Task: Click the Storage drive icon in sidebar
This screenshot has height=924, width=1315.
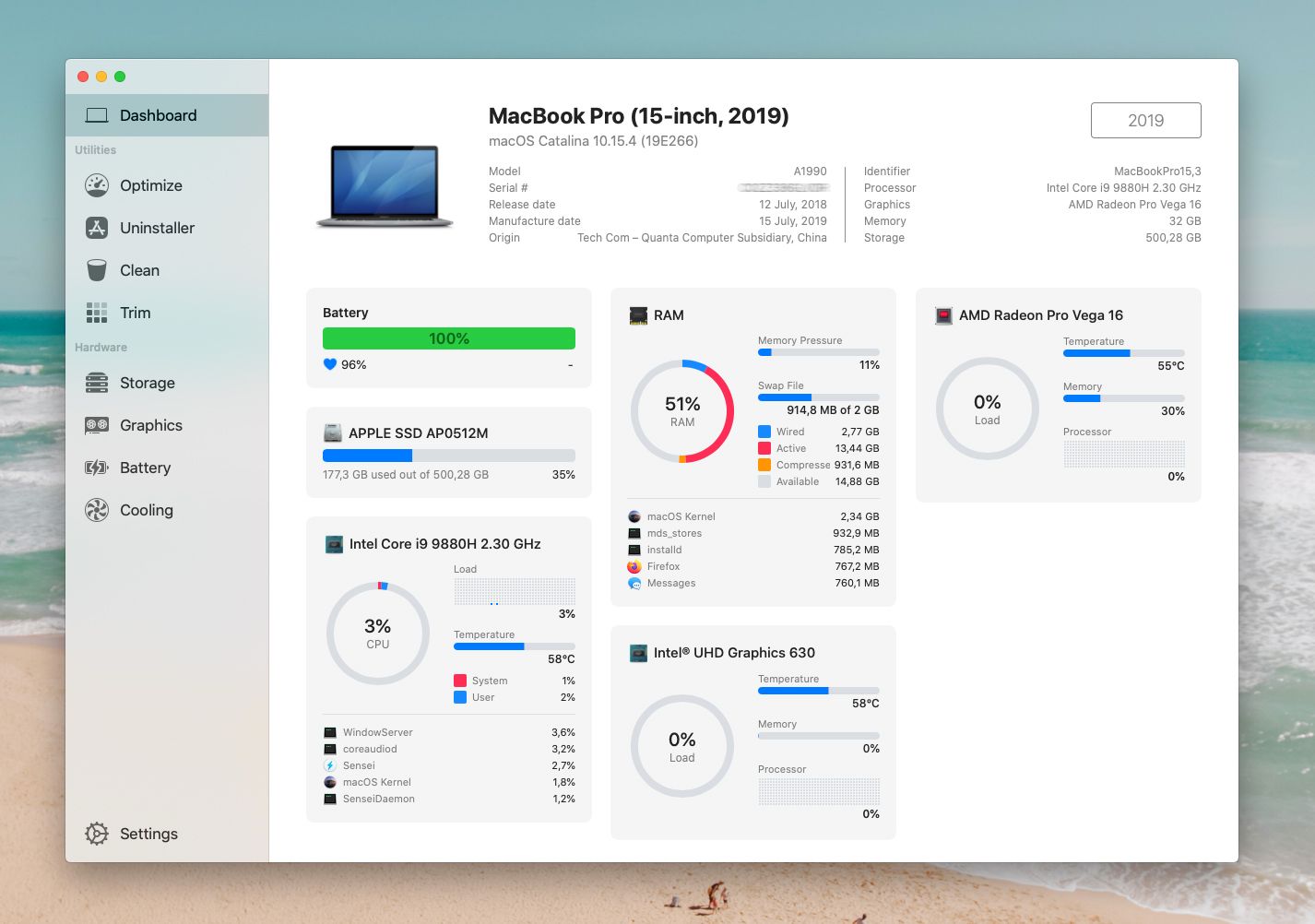Action: click(x=97, y=383)
